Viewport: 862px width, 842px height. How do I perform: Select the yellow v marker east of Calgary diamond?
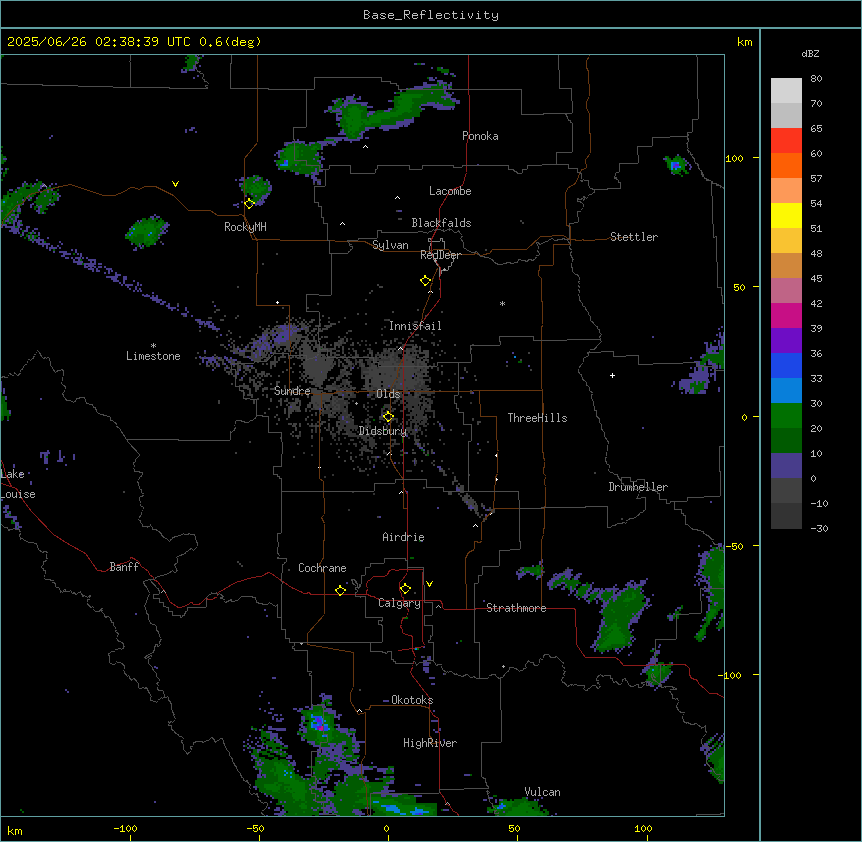429,584
